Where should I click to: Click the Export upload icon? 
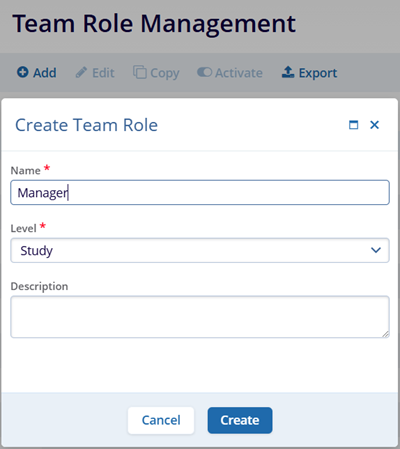[288, 72]
